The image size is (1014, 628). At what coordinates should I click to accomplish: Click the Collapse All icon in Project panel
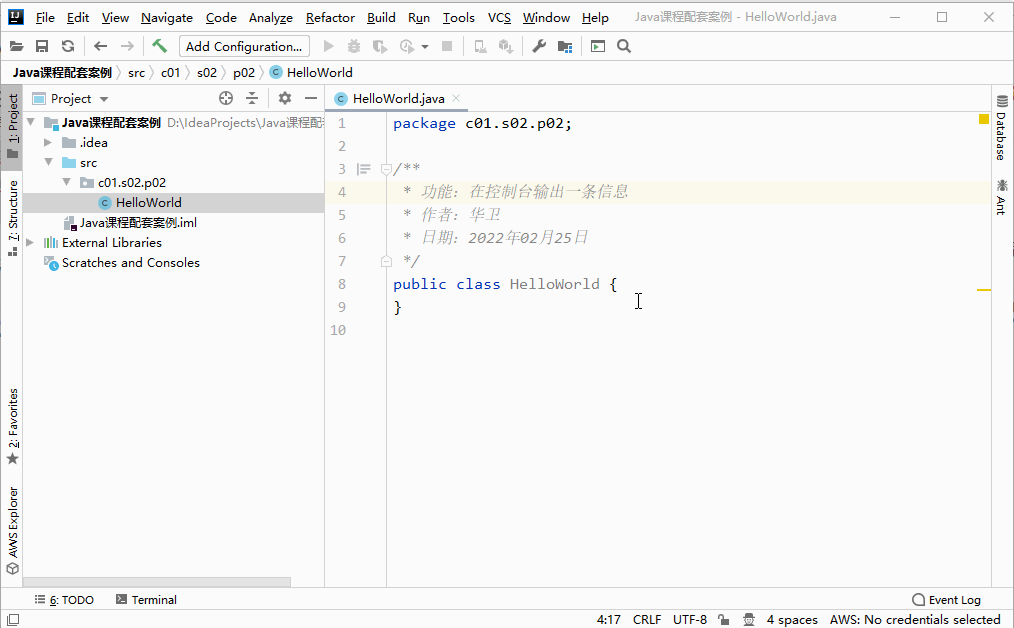click(252, 98)
